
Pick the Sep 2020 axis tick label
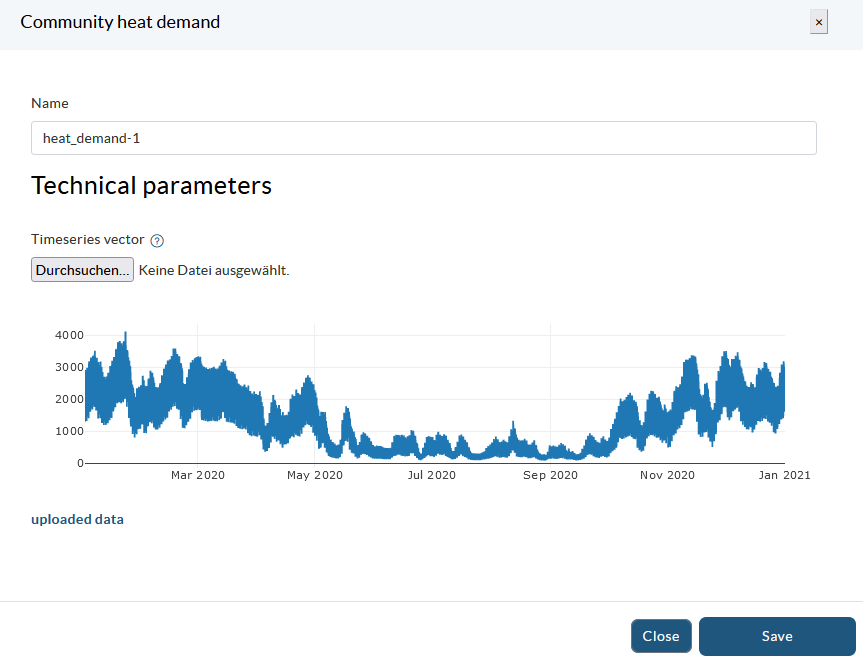click(x=549, y=475)
